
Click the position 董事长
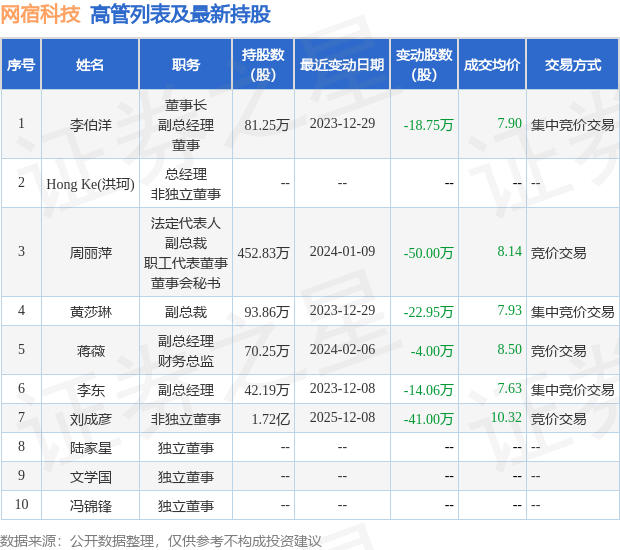[x=186, y=105]
